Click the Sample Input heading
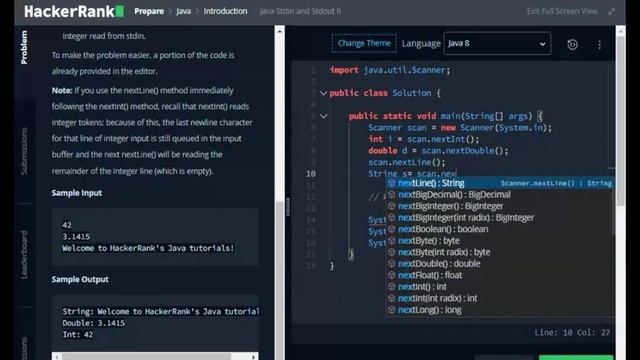 point(77,193)
